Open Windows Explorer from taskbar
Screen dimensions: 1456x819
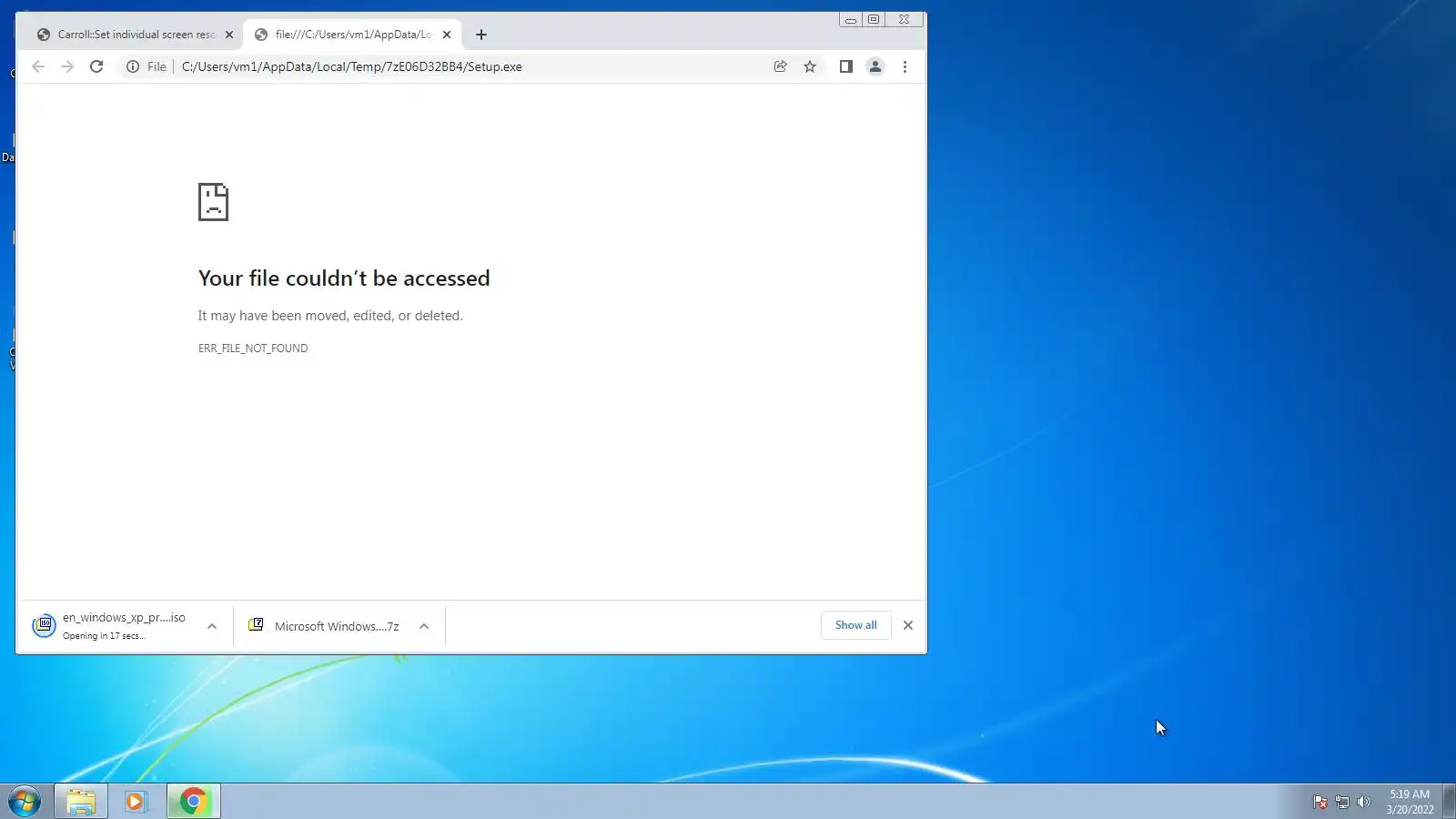pyautogui.click(x=81, y=802)
